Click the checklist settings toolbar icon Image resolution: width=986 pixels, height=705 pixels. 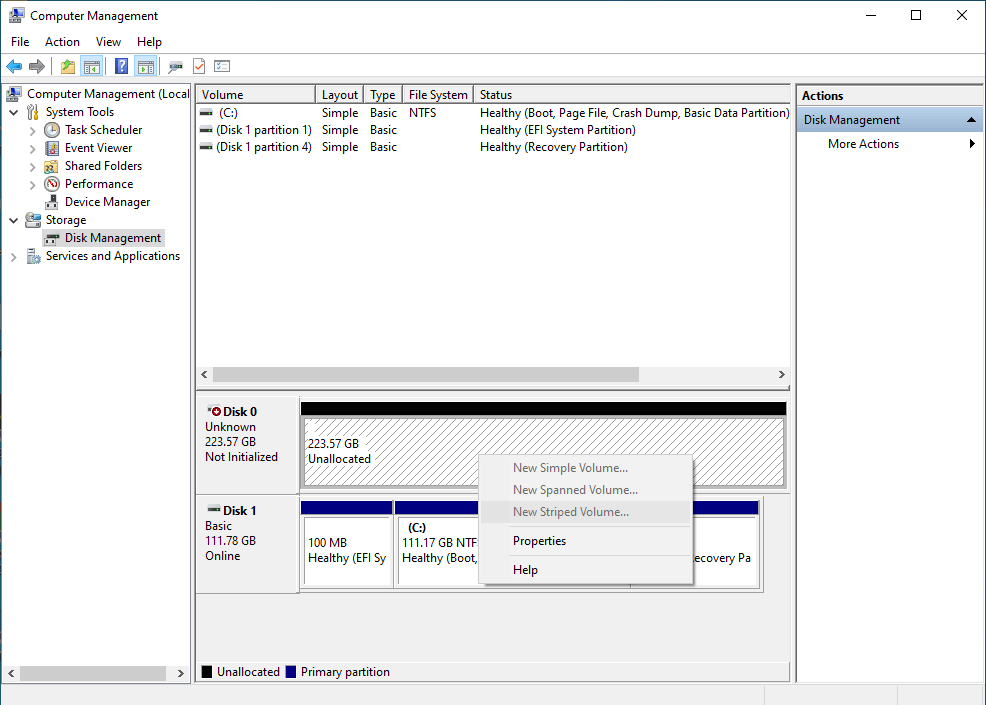point(222,66)
